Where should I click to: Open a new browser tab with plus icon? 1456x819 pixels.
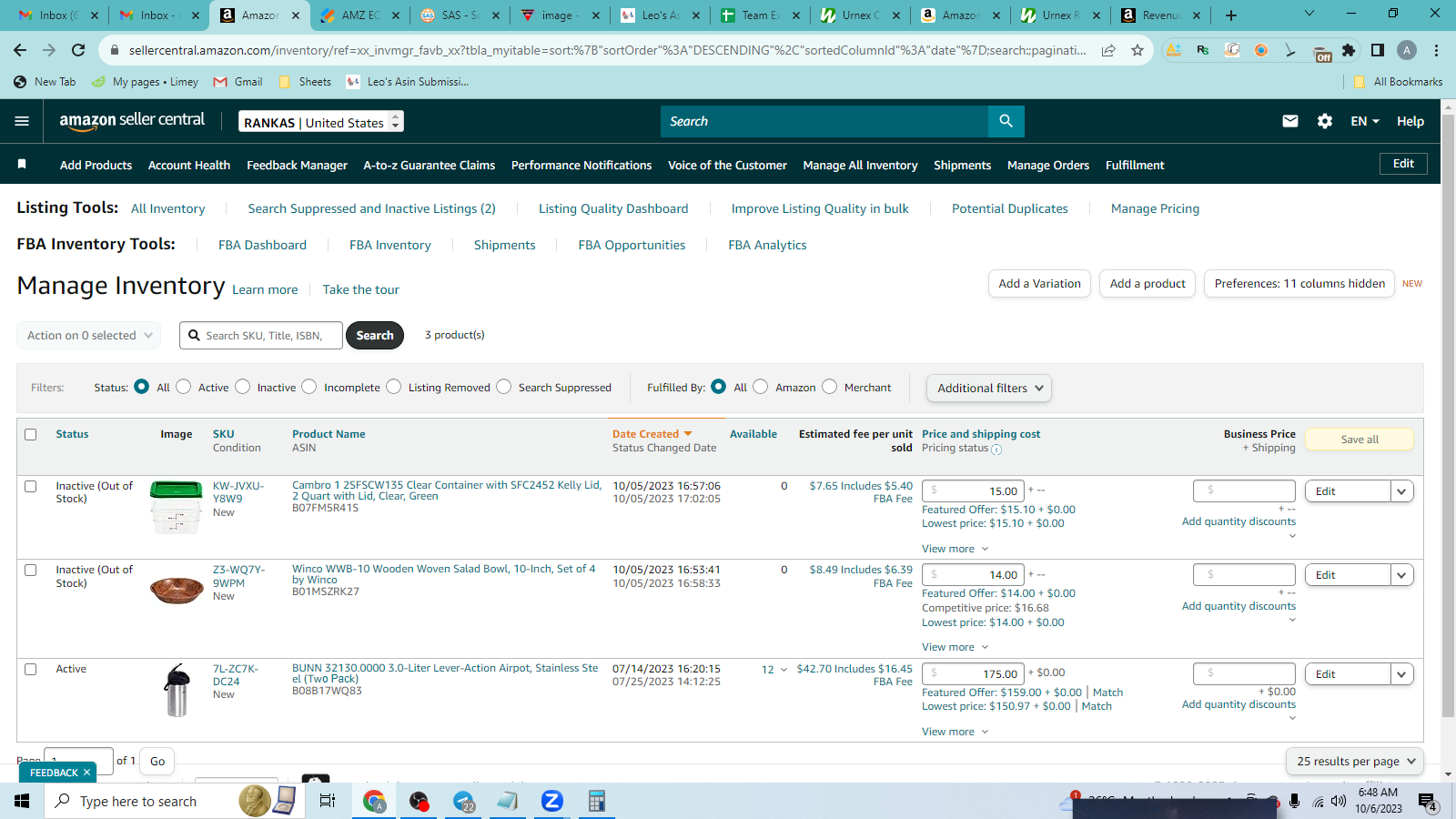[1231, 15]
